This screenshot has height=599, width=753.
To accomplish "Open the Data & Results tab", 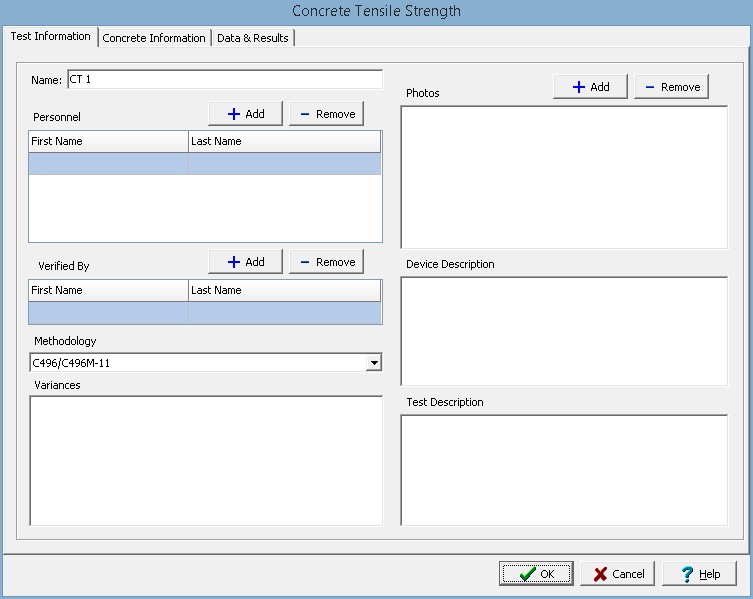I will coord(252,38).
